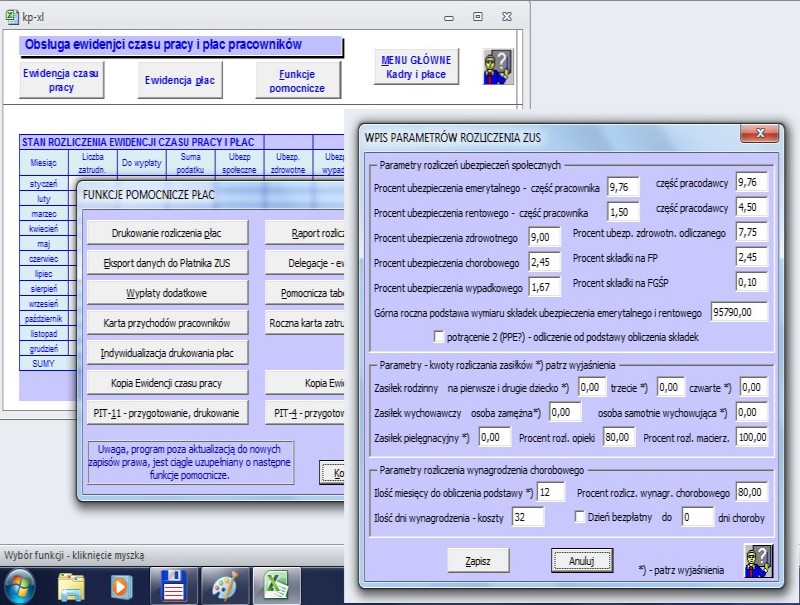Click Eksport danych do Płatnika ZUS
This screenshot has width=800, height=605.
click(x=167, y=262)
